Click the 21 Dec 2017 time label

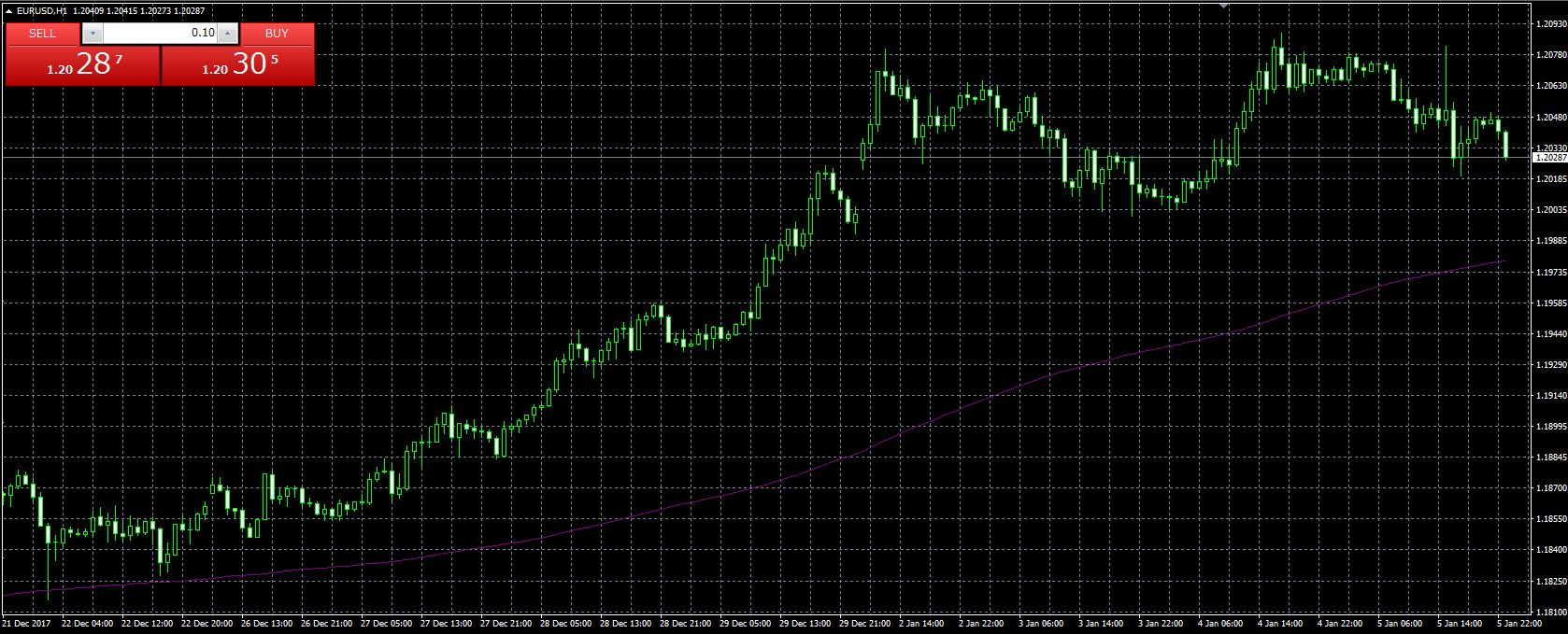coord(27,624)
